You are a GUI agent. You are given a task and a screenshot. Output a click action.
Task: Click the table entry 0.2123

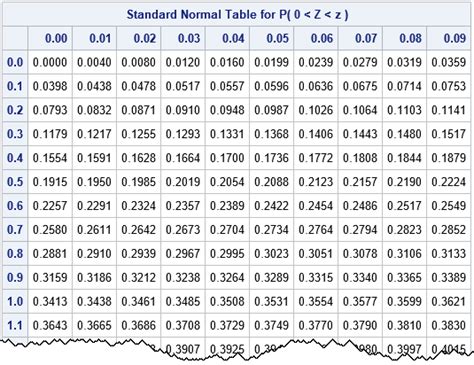316,182
